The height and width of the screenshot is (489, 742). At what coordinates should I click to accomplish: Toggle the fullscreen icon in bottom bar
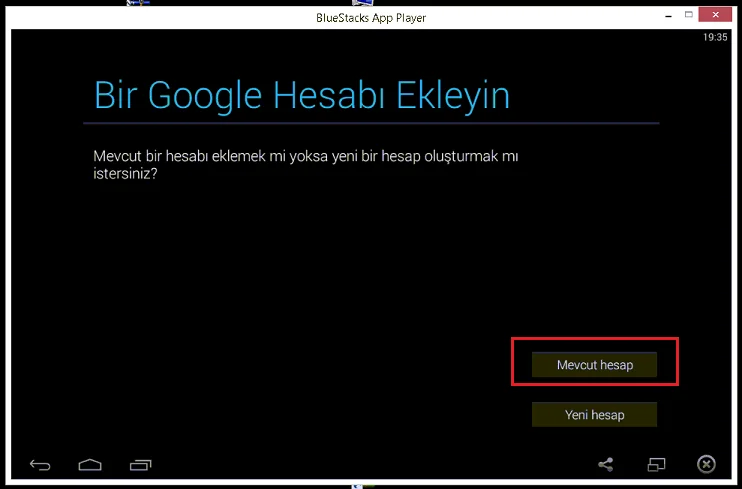coord(656,465)
